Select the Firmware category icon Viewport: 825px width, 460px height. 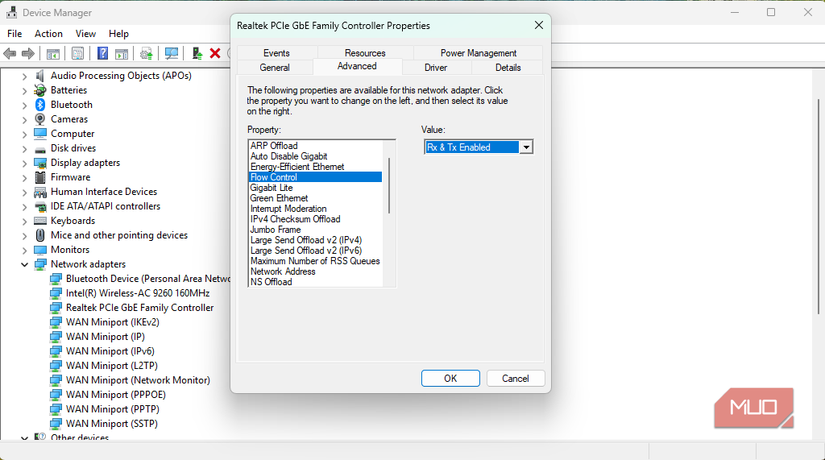click(40, 177)
